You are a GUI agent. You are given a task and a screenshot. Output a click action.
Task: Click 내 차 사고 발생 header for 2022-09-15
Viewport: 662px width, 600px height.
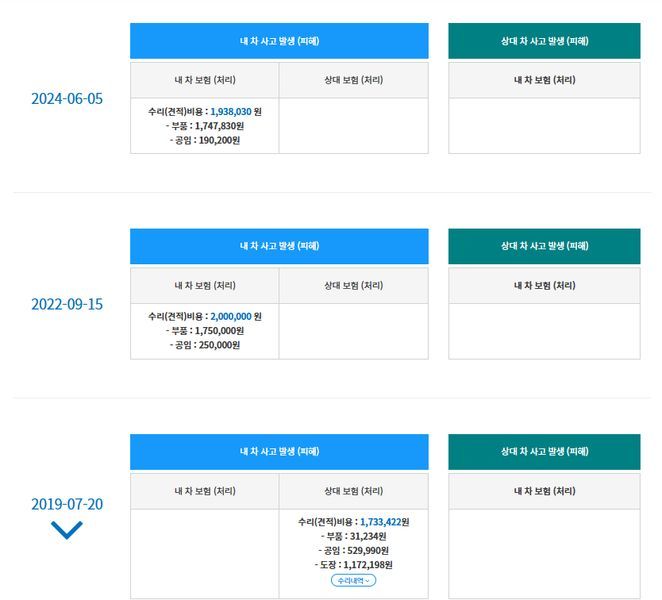tap(279, 246)
